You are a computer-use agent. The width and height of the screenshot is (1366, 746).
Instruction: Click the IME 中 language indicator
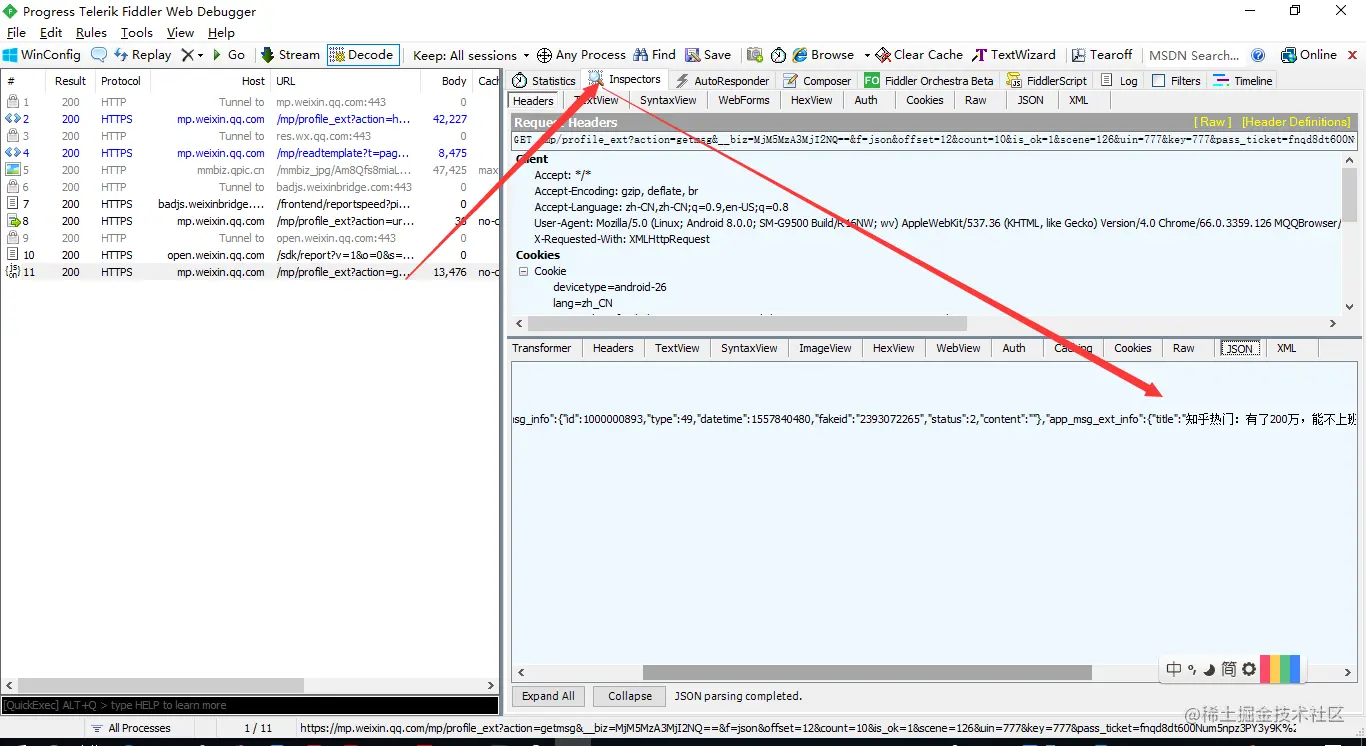(x=1174, y=669)
